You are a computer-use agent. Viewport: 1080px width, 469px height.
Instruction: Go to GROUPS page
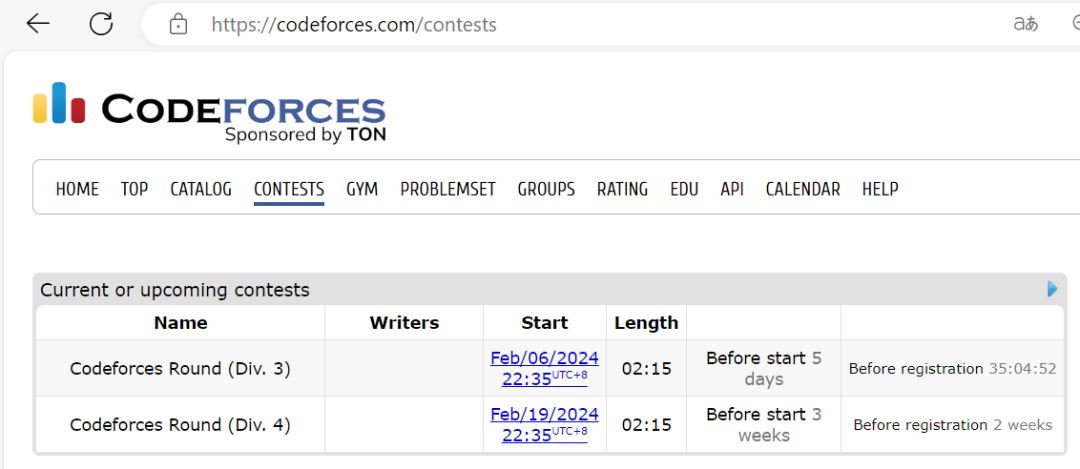[x=546, y=189]
